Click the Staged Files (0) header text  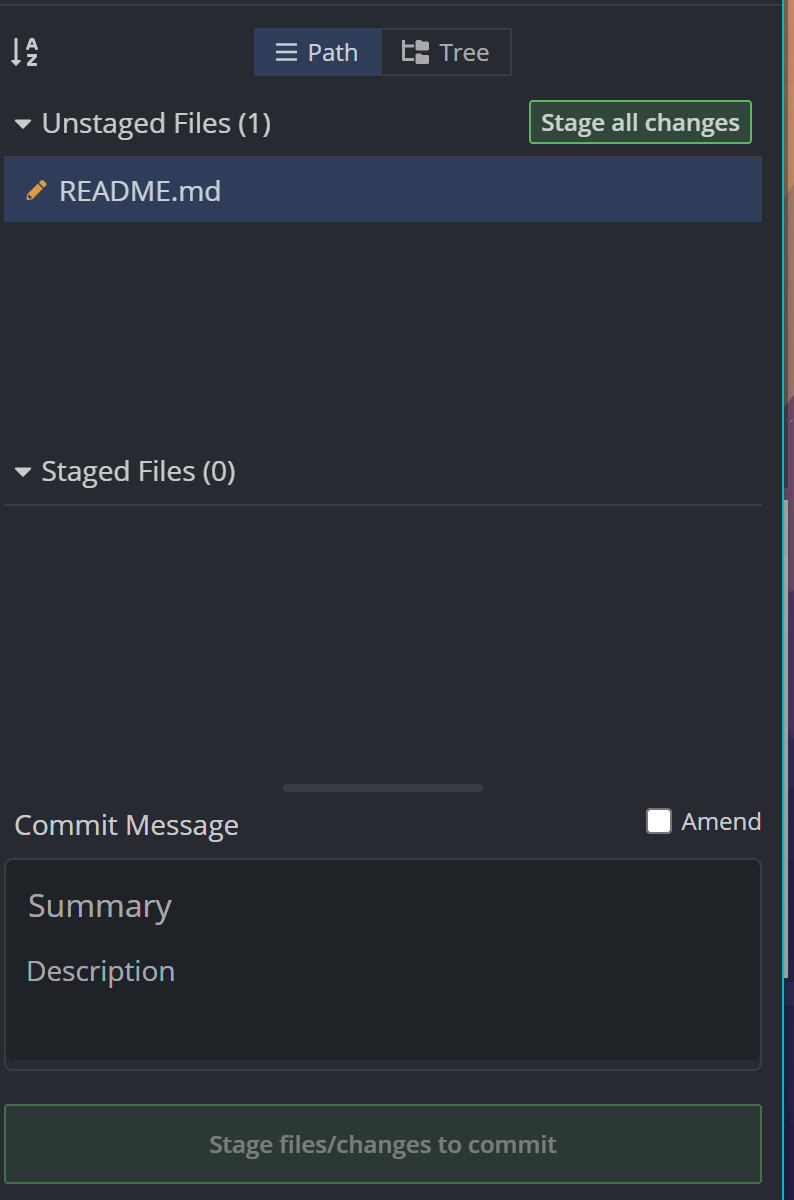click(138, 472)
